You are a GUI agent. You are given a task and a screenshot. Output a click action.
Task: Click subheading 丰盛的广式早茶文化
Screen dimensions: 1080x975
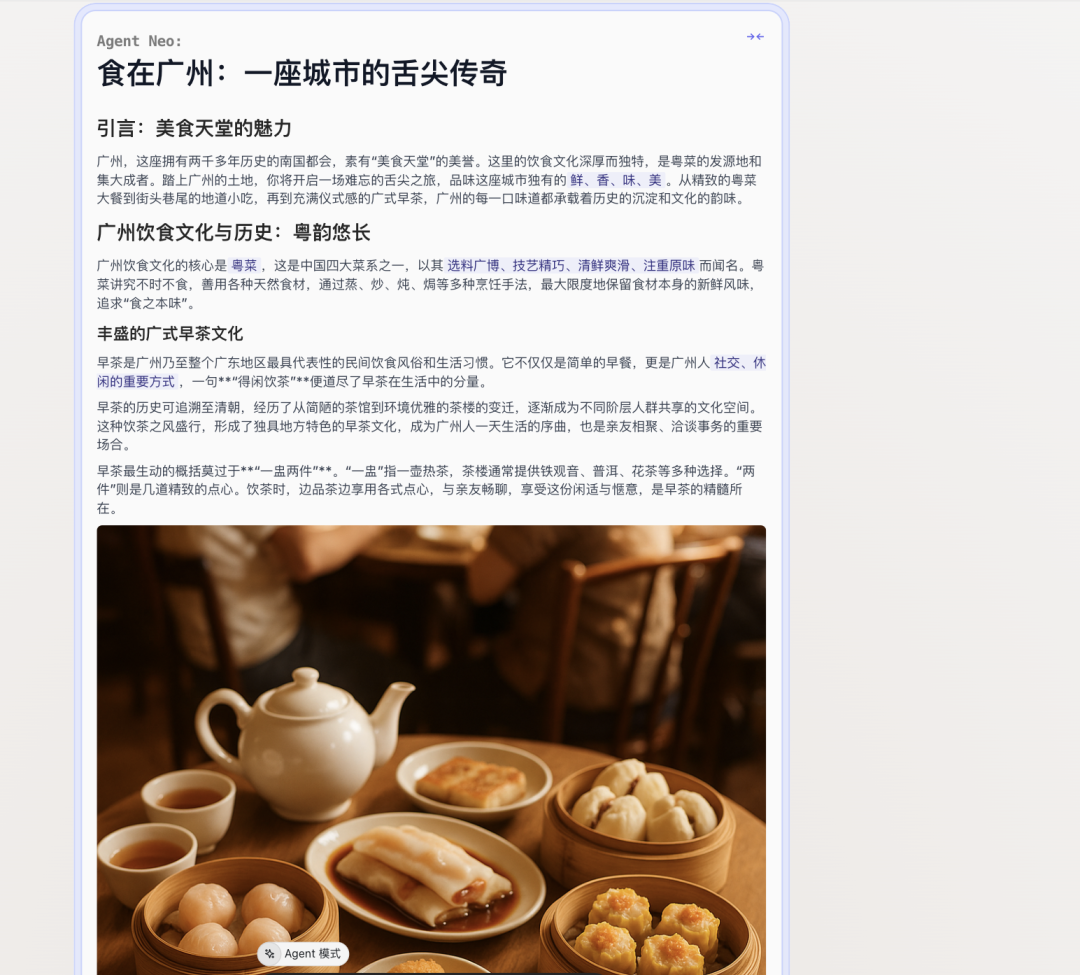(170, 334)
